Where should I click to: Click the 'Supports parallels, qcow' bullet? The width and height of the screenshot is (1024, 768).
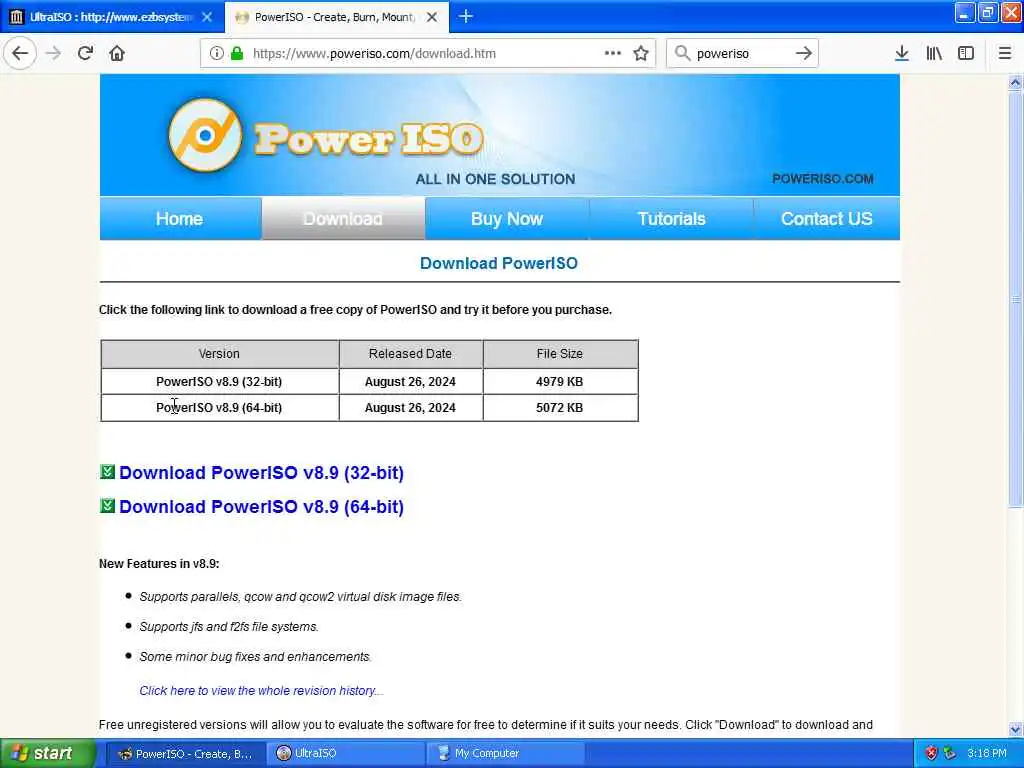tap(300, 596)
